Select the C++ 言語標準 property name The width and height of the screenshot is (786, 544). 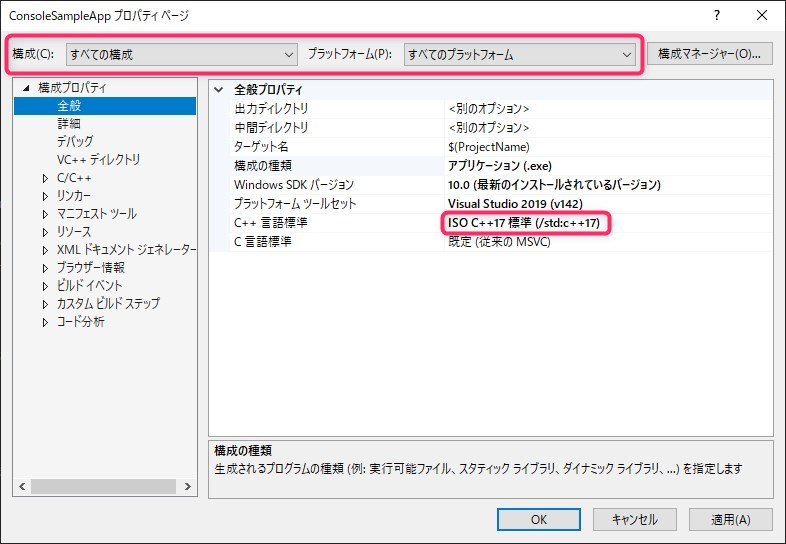click(x=271, y=223)
